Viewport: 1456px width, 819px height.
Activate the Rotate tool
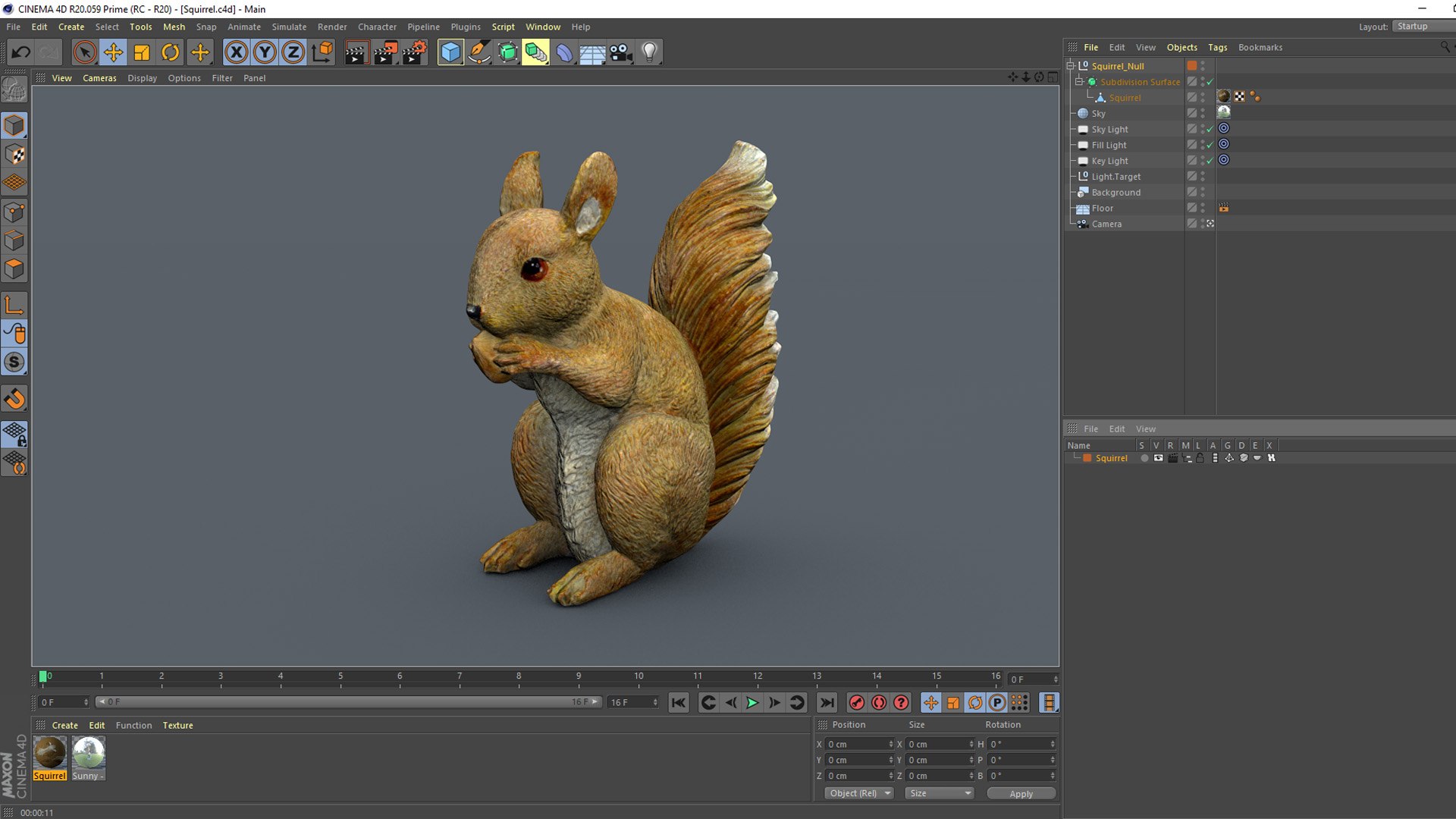[x=171, y=52]
